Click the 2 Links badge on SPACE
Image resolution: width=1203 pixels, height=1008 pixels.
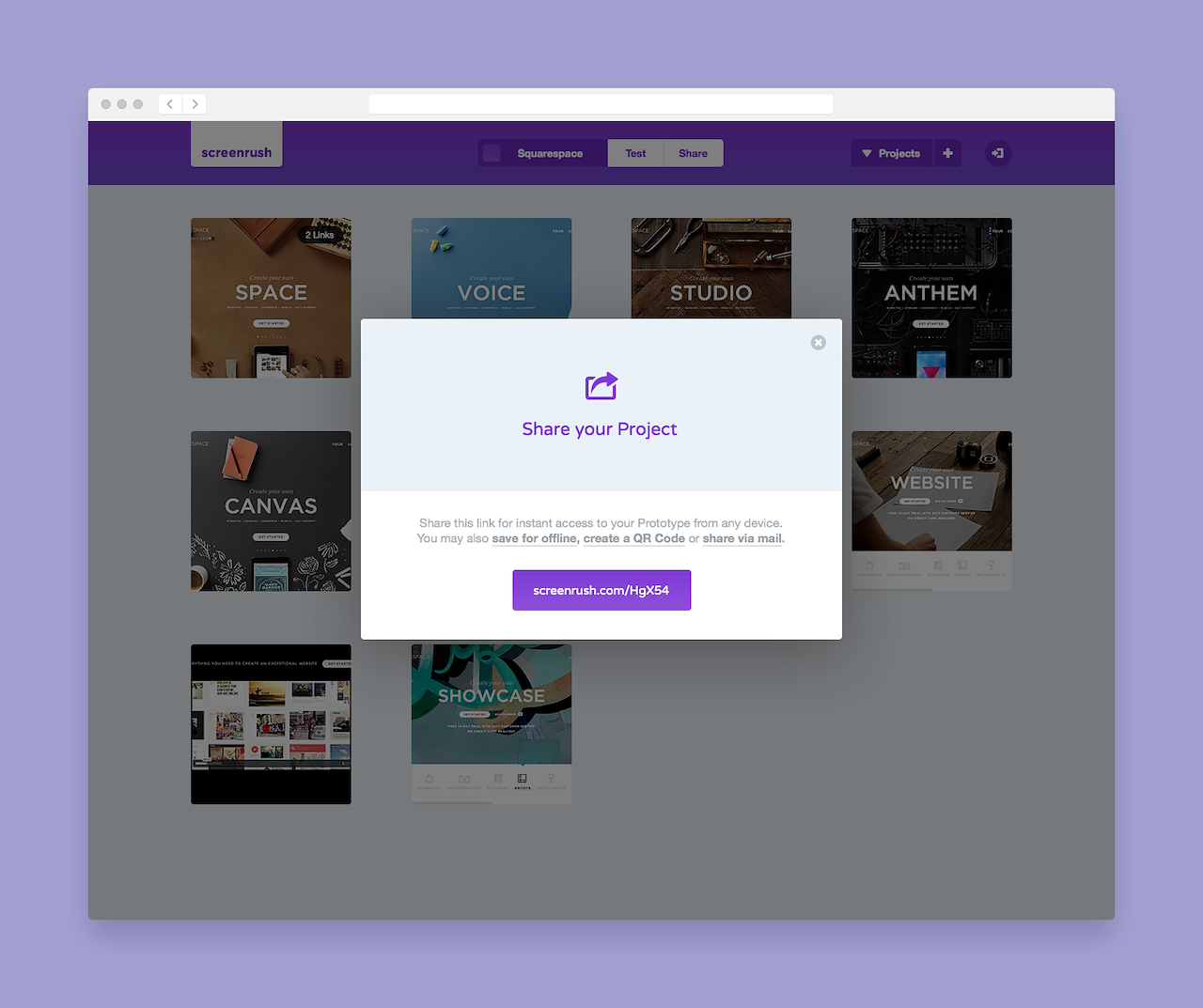point(320,235)
